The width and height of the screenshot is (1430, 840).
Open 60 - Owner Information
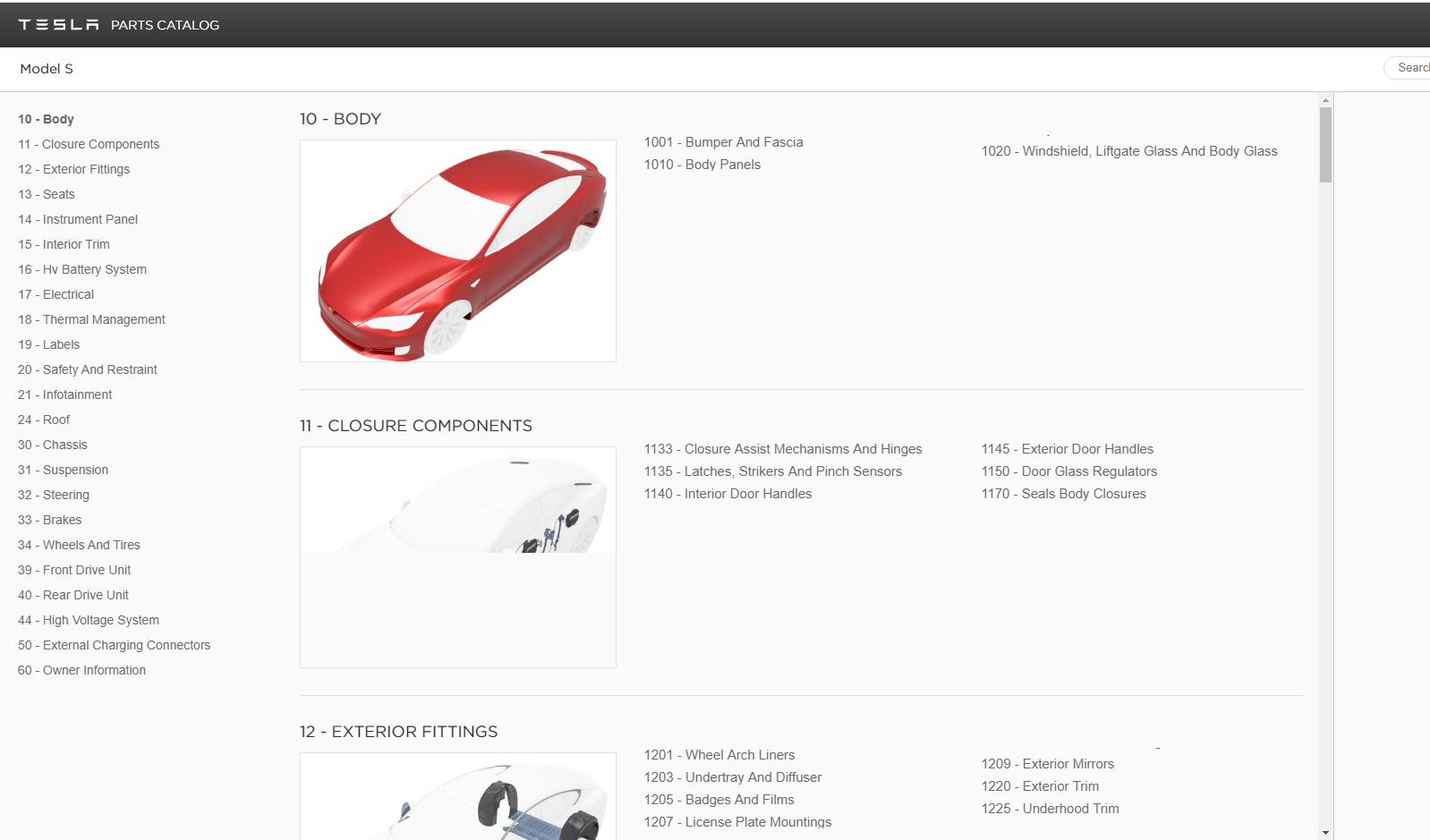81,670
